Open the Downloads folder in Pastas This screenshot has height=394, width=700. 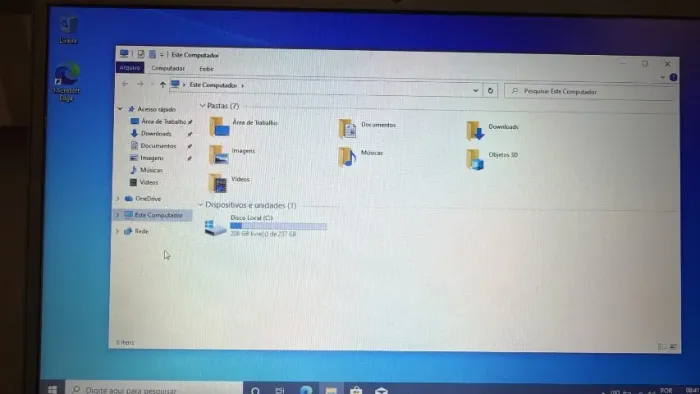(x=475, y=130)
